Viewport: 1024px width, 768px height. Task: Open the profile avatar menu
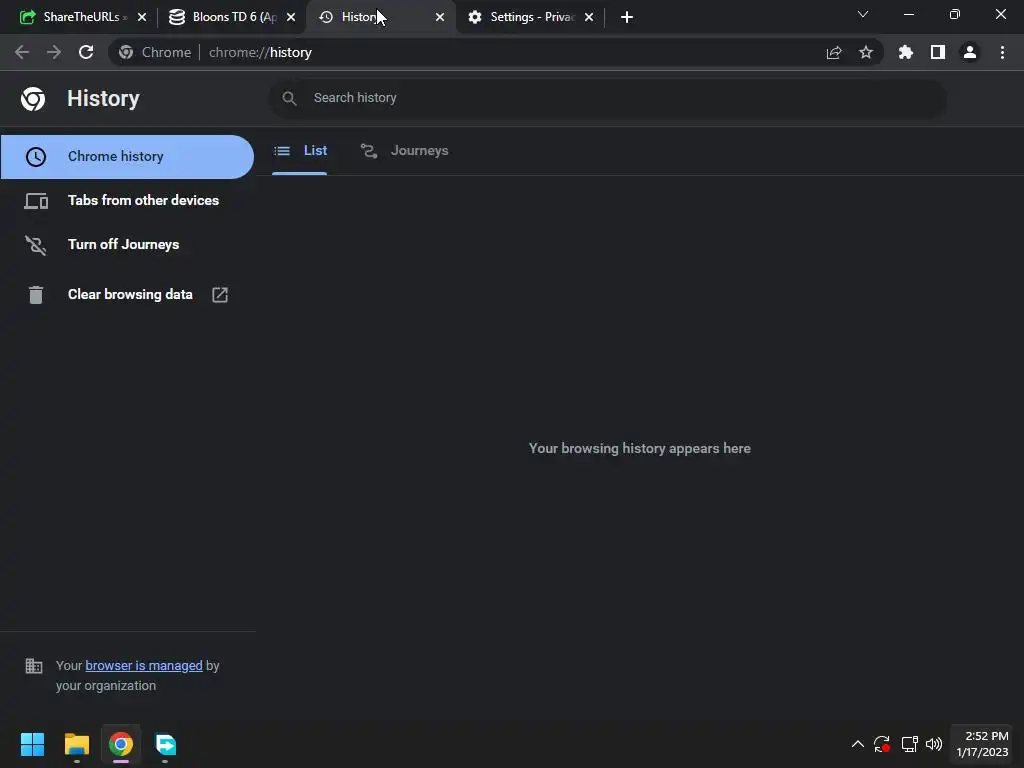(970, 52)
